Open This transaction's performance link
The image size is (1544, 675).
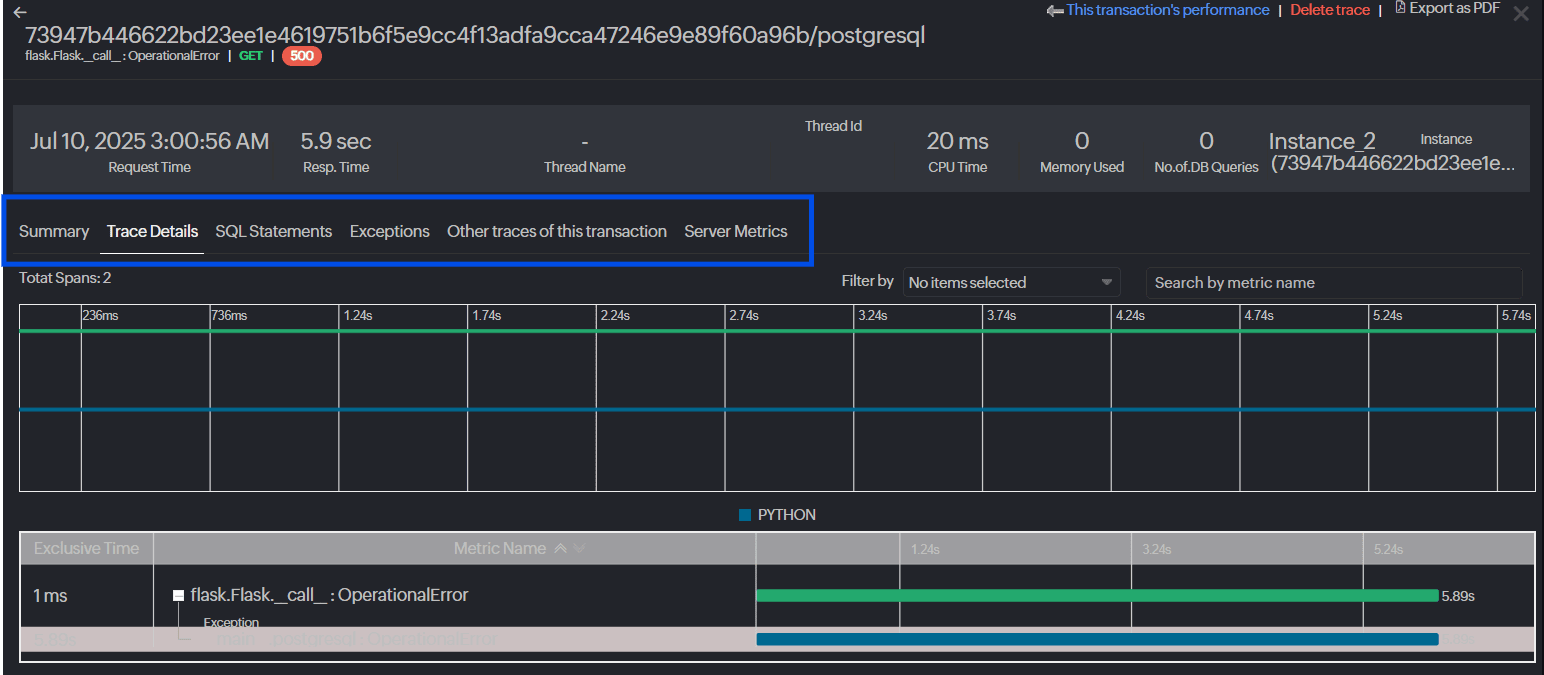click(x=1166, y=10)
